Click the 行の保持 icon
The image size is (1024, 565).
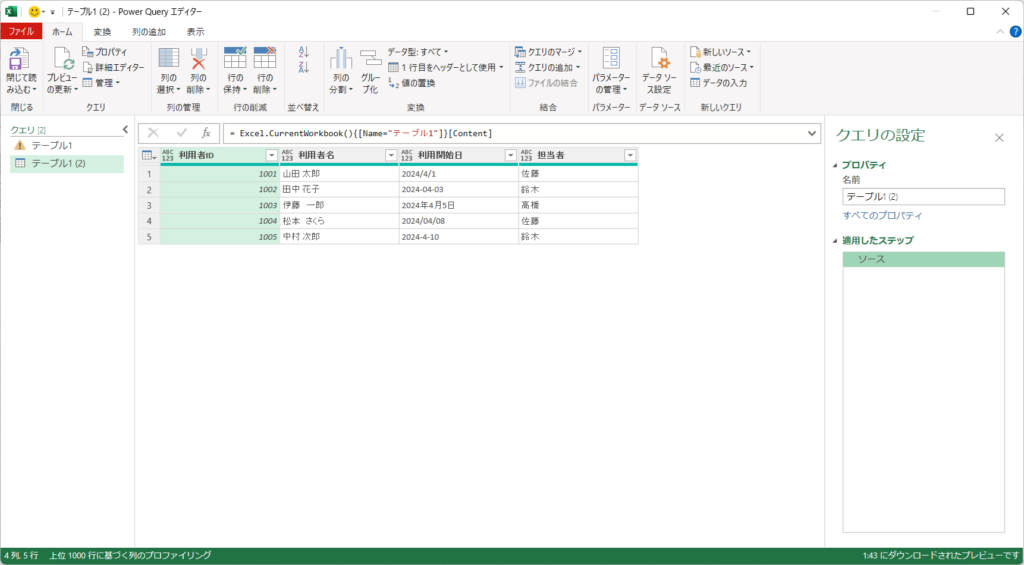point(235,57)
